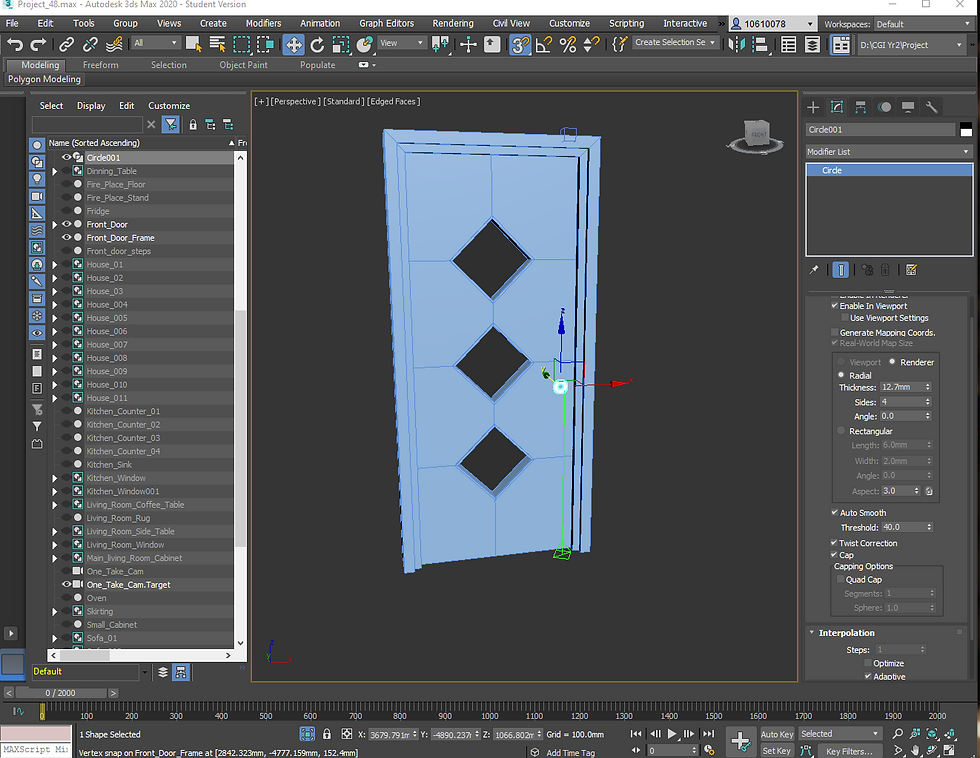Open the Create command panel tab
This screenshot has width=980, height=758.
click(812, 107)
